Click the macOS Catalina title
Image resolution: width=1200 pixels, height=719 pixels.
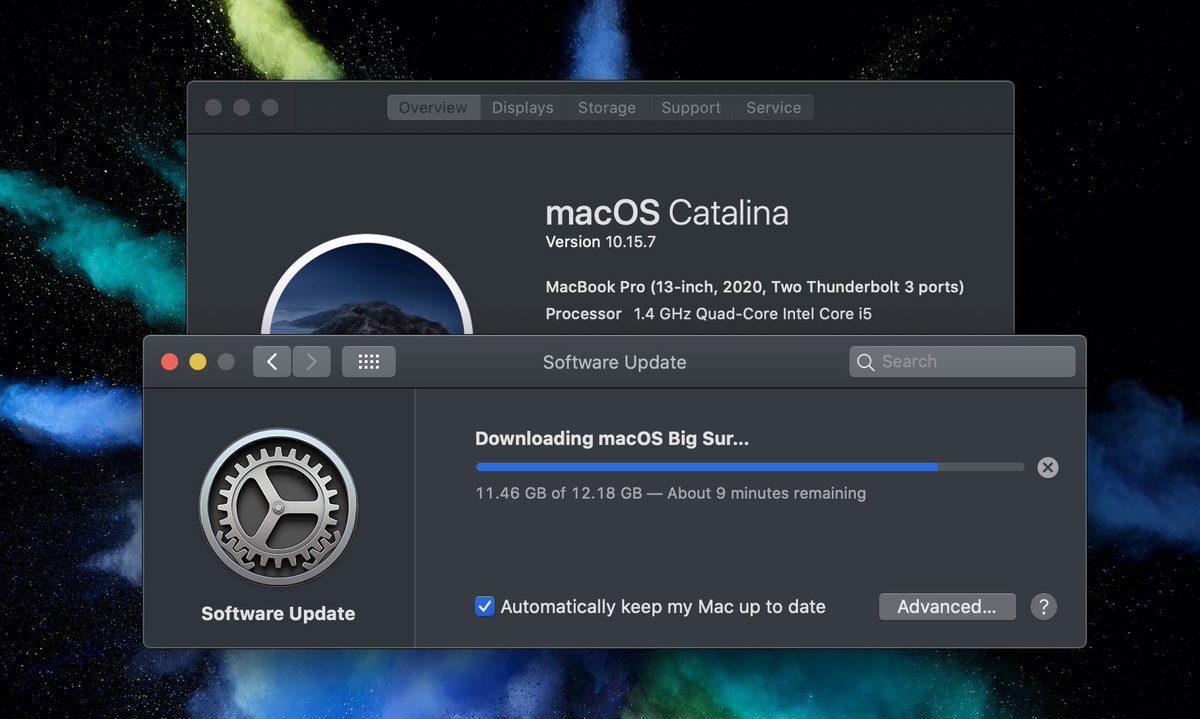click(x=667, y=212)
